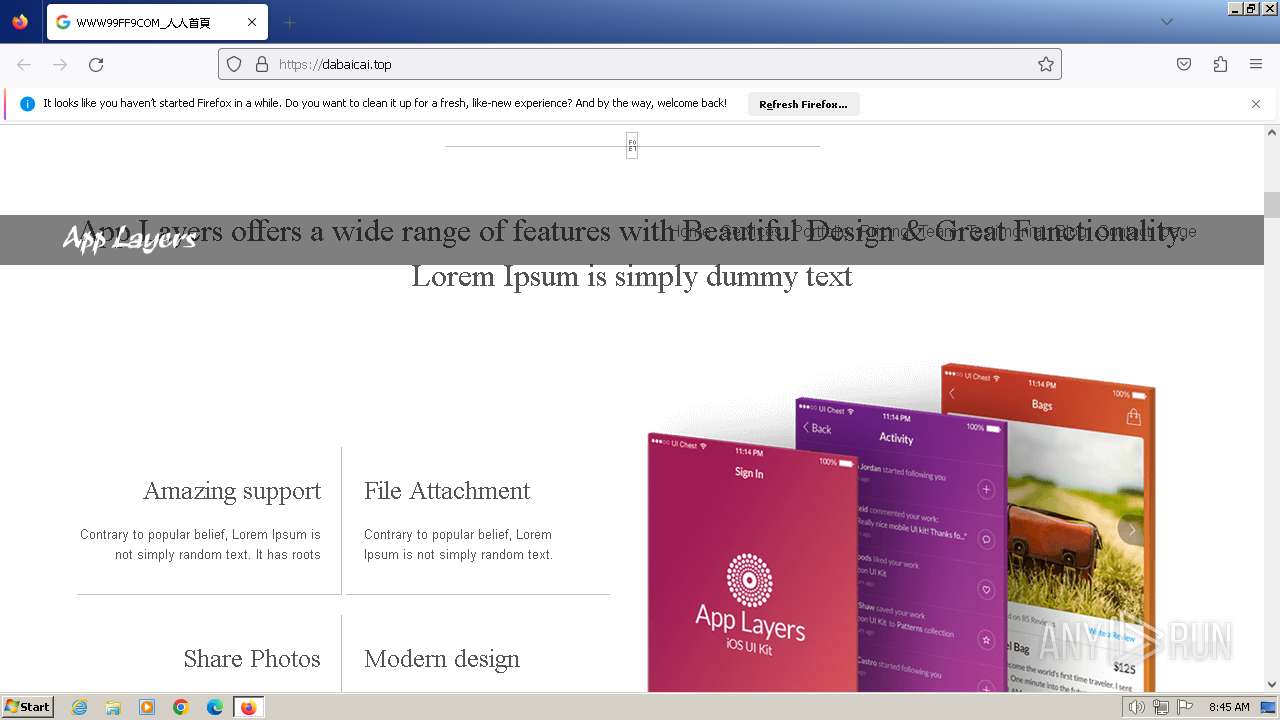Viewport: 1280px width, 720px height.
Task: Open media player icon in taskbar
Action: [x=147, y=707]
